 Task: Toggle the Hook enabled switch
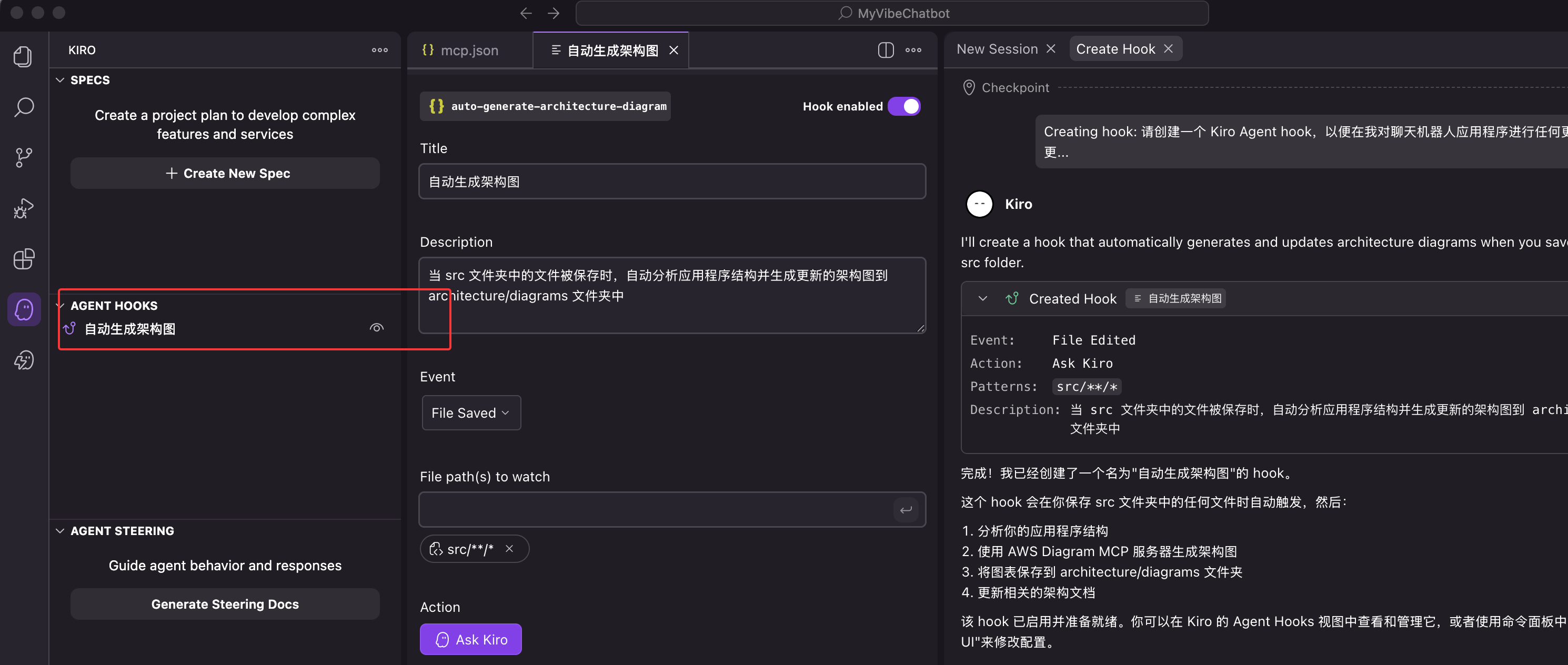[x=904, y=106]
